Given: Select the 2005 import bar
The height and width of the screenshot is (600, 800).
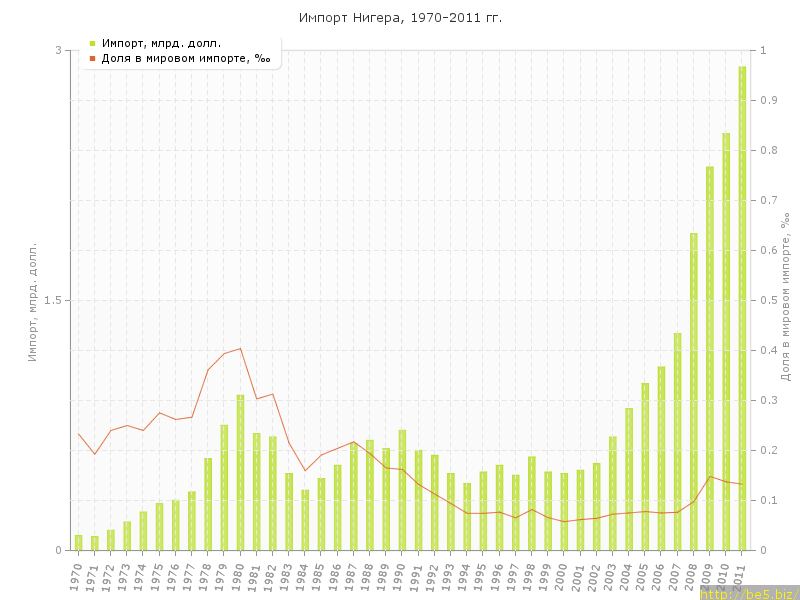Looking at the screenshot, I should point(645,467).
